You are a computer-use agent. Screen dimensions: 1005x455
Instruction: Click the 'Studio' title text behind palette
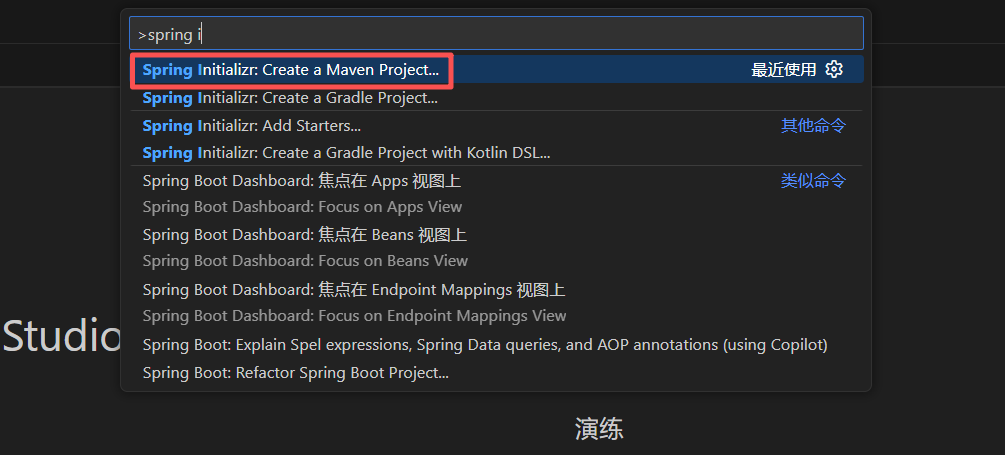click(60, 337)
